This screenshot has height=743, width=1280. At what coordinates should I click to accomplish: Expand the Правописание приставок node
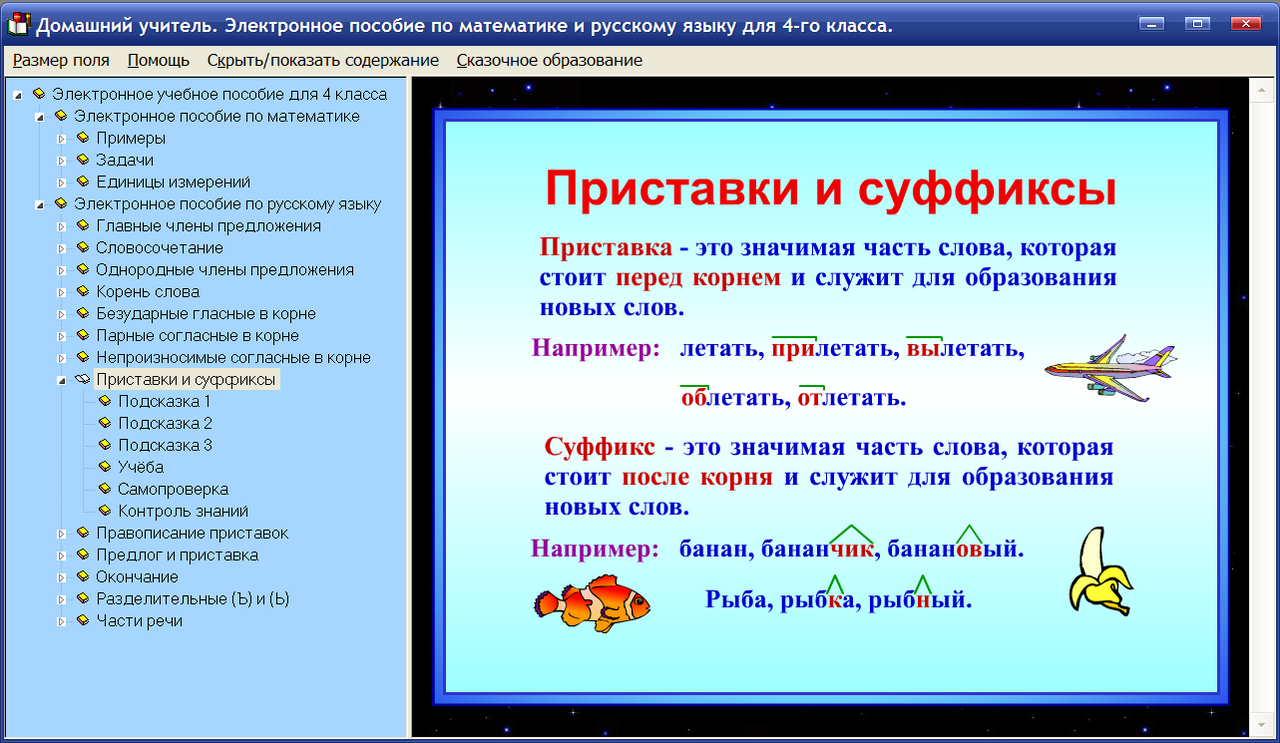[62, 533]
